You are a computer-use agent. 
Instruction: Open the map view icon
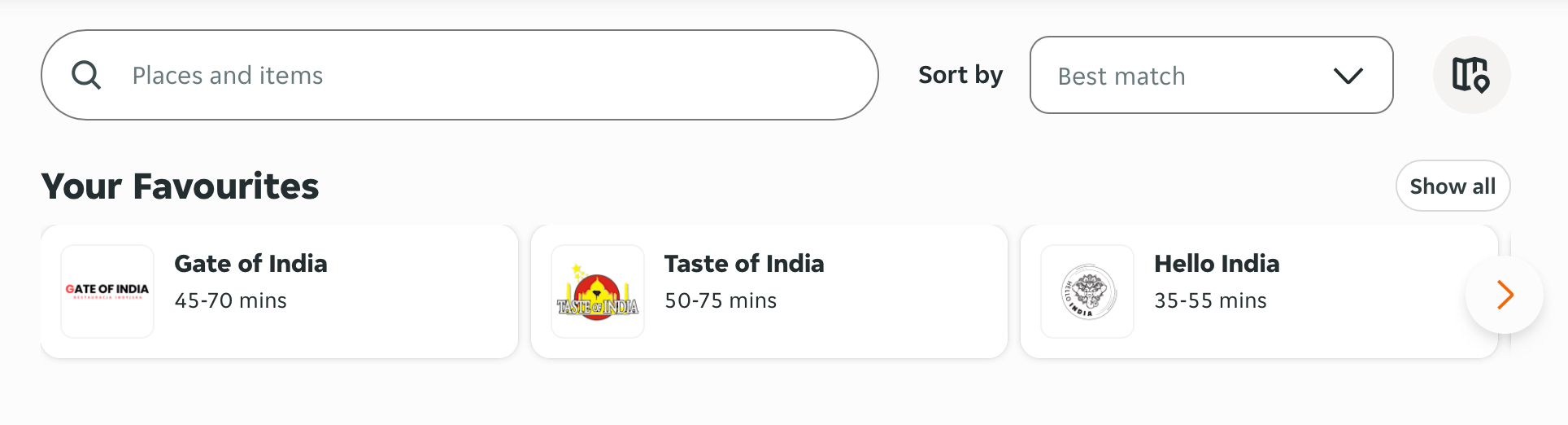click(1470, 75)
